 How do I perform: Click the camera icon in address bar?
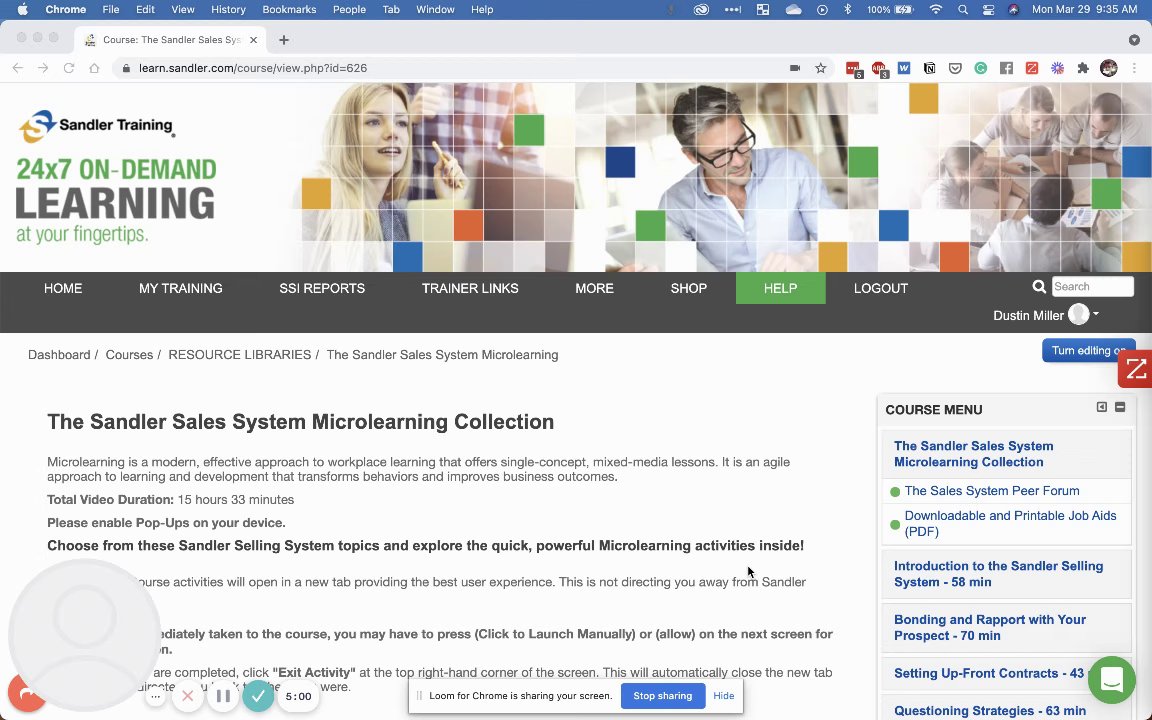(795, 68)
